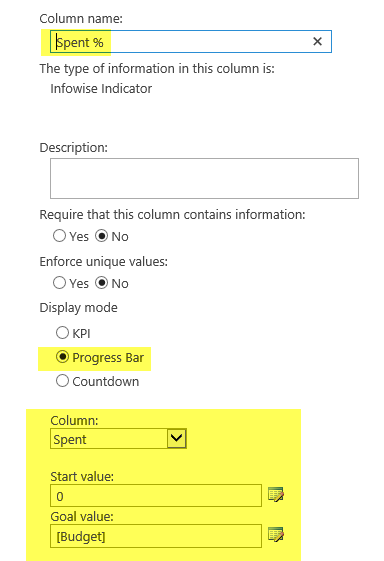384x561 pixels.
Task: Clear the Column name field text
Action: (317, 42)
